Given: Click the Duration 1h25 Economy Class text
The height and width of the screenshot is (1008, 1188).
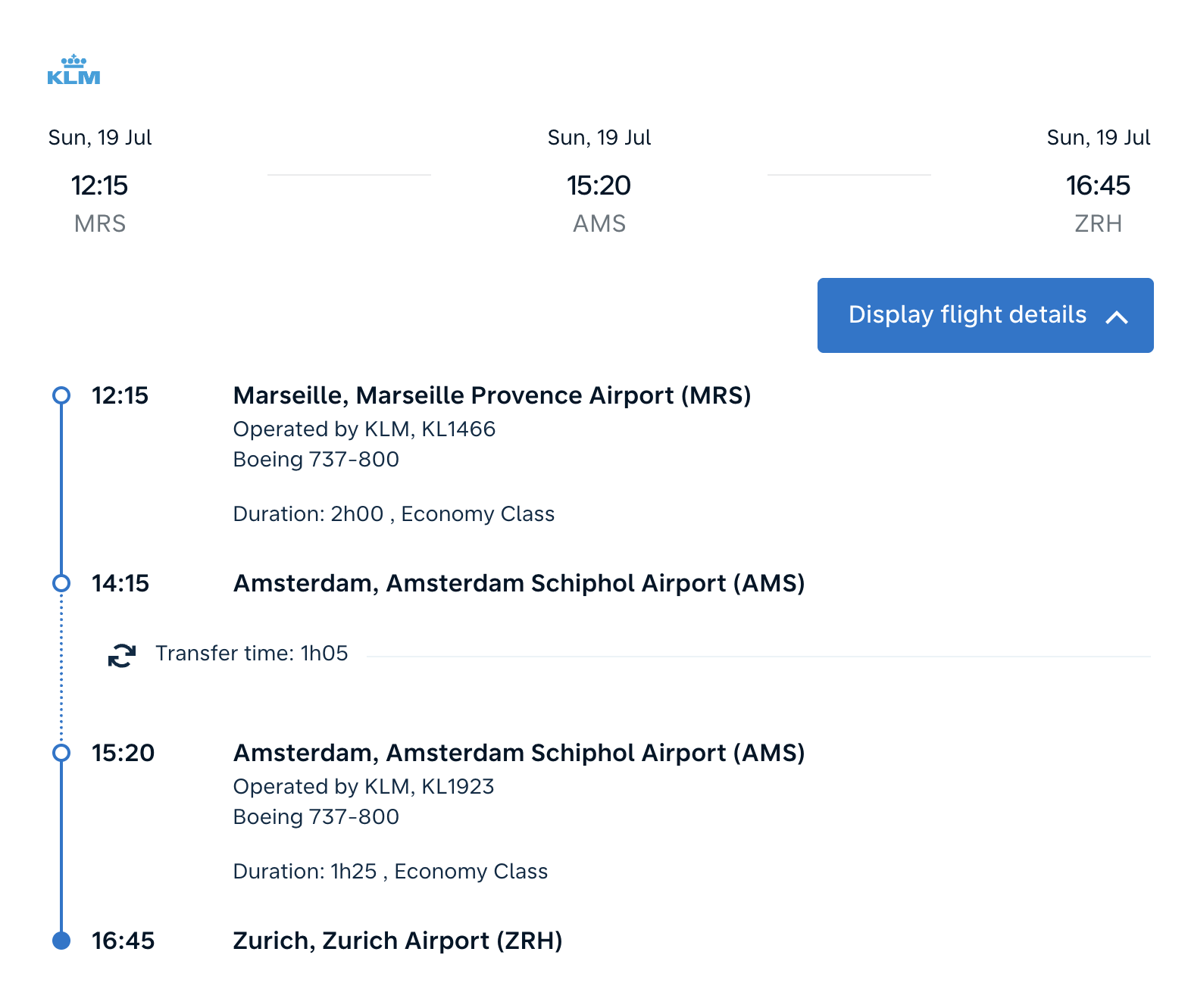Looking at the screenshot, I should pos(390,872).
